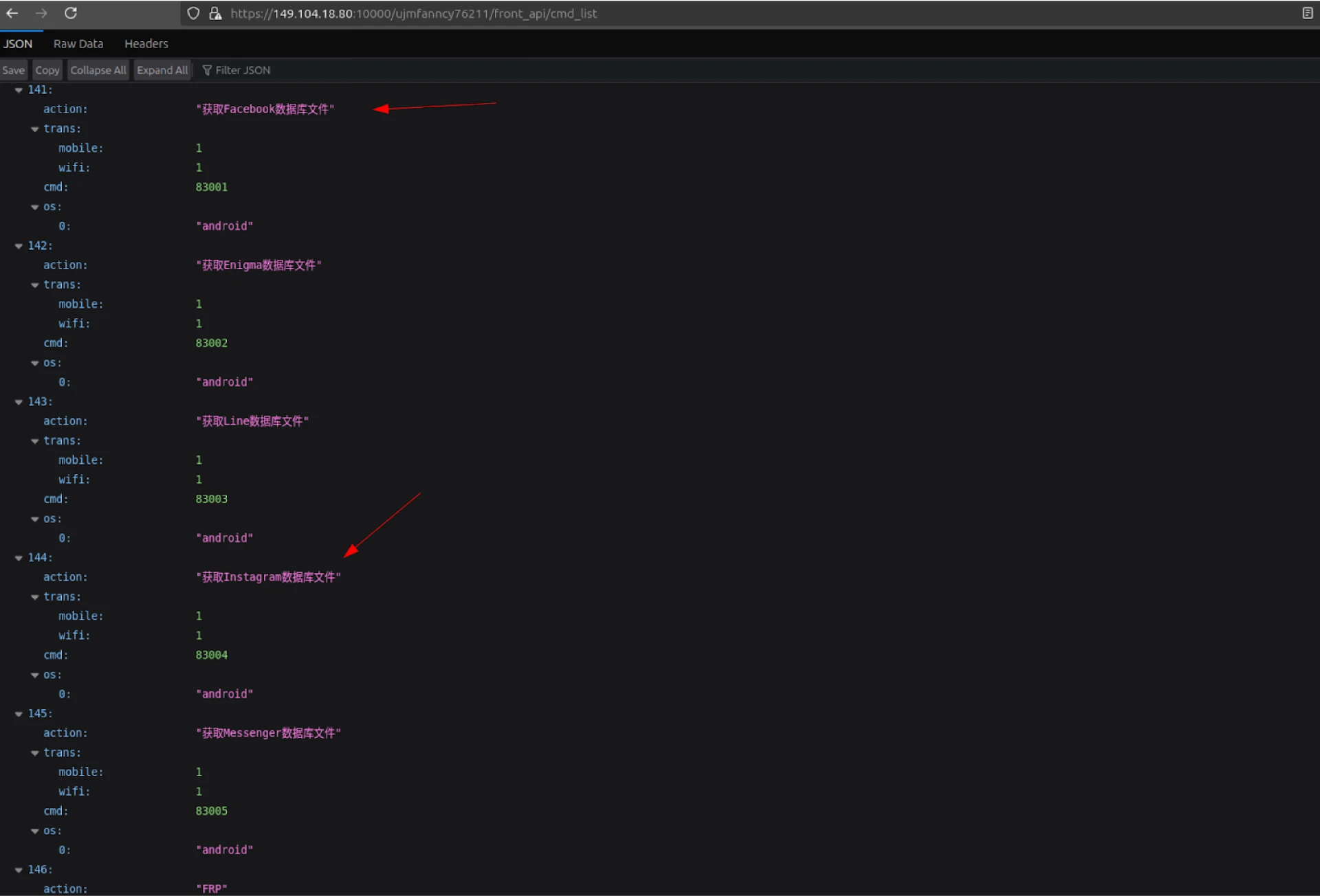Collapse the trans node under 145

34,753
